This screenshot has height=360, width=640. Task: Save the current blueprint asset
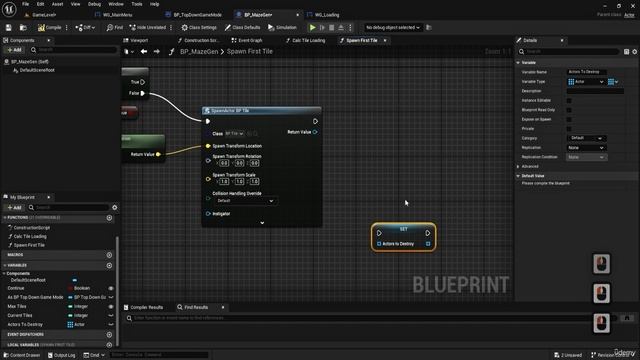9,27
